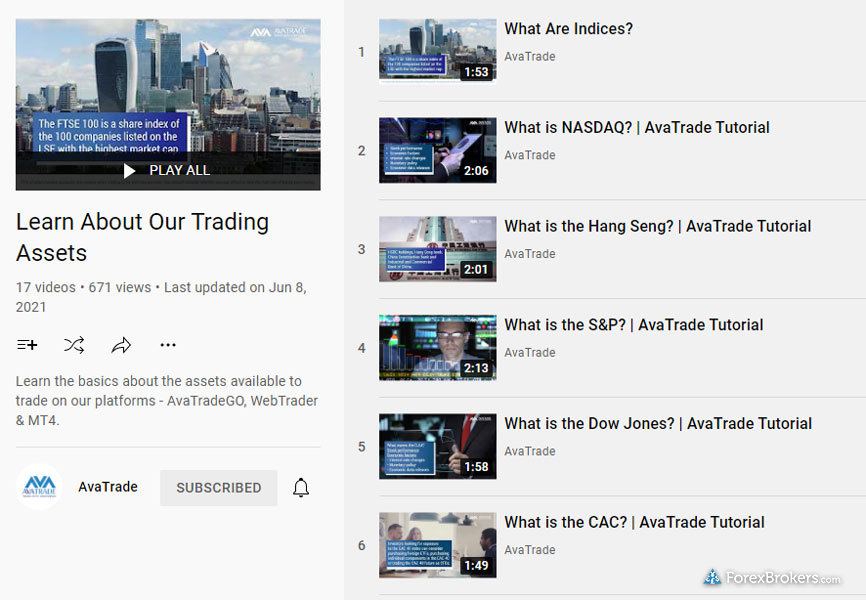Open the three-dot more options menu

point(168,345)
